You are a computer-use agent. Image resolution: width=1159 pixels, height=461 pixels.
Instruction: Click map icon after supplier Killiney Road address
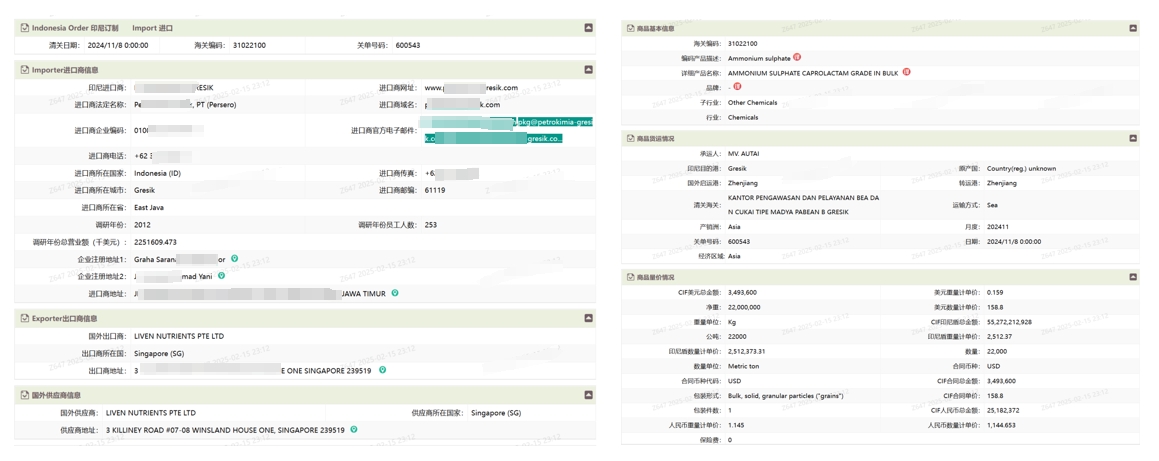(x=354, y=430)
